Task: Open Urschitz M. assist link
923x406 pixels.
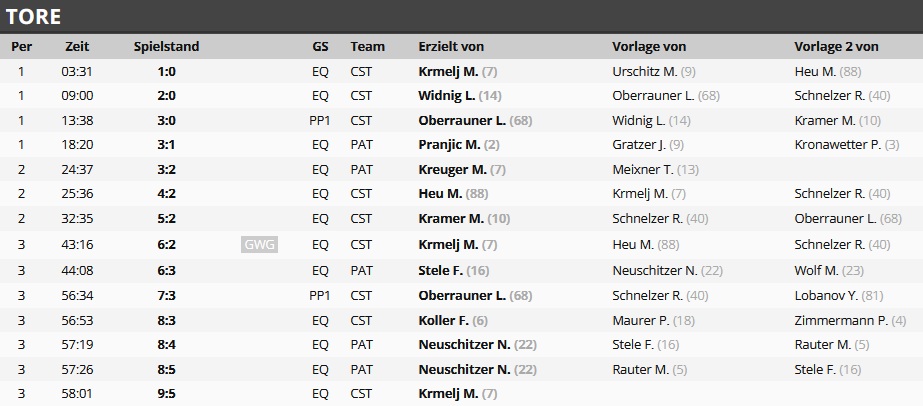Action: [644, 72]
